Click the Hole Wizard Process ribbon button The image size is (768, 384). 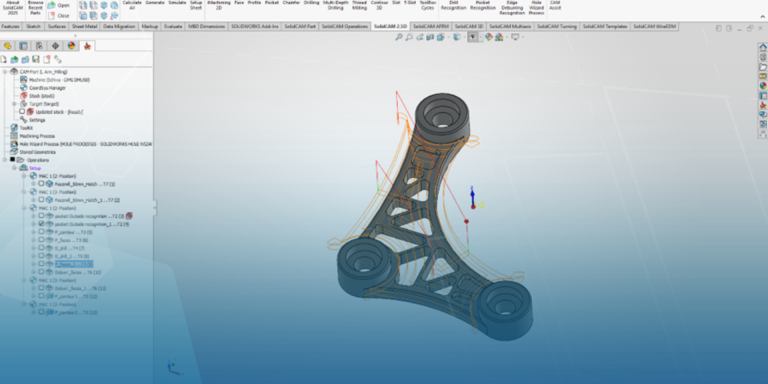(x=536, y=8)
